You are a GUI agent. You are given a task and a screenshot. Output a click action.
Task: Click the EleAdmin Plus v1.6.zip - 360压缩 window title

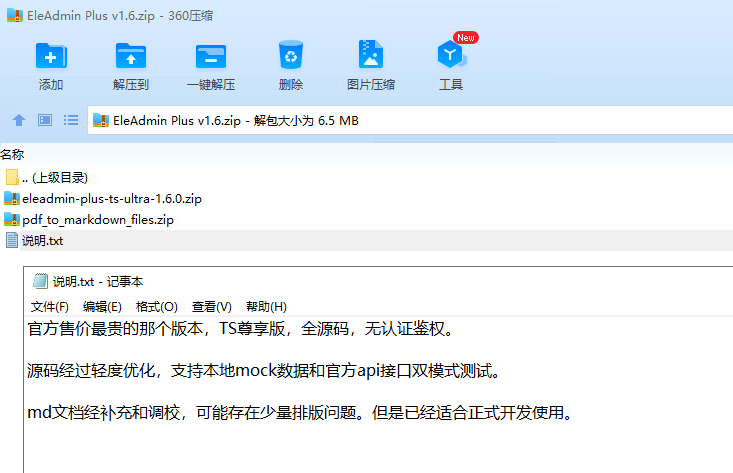(120, 15)
